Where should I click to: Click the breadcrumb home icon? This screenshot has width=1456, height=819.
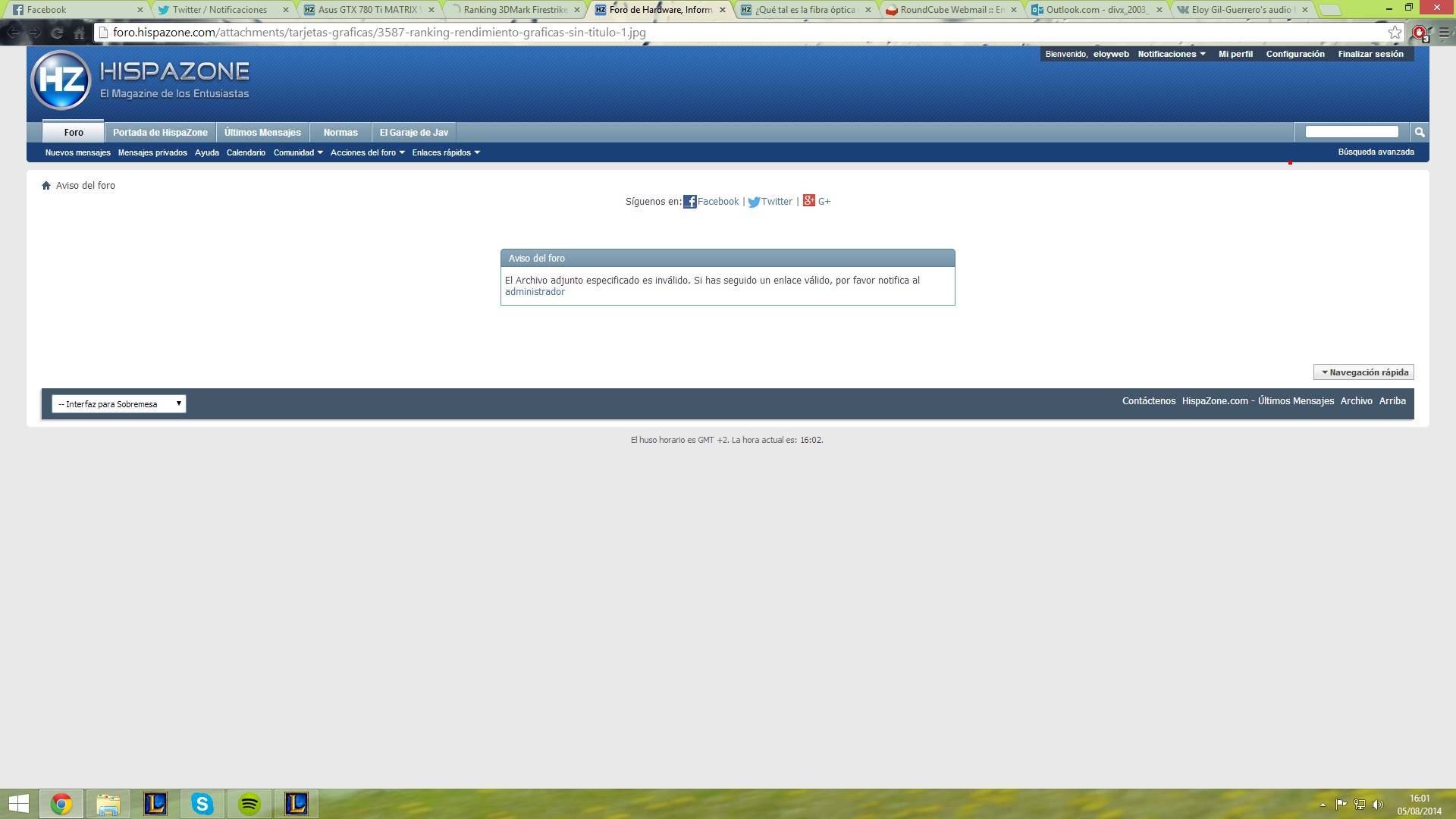(46, 186)
